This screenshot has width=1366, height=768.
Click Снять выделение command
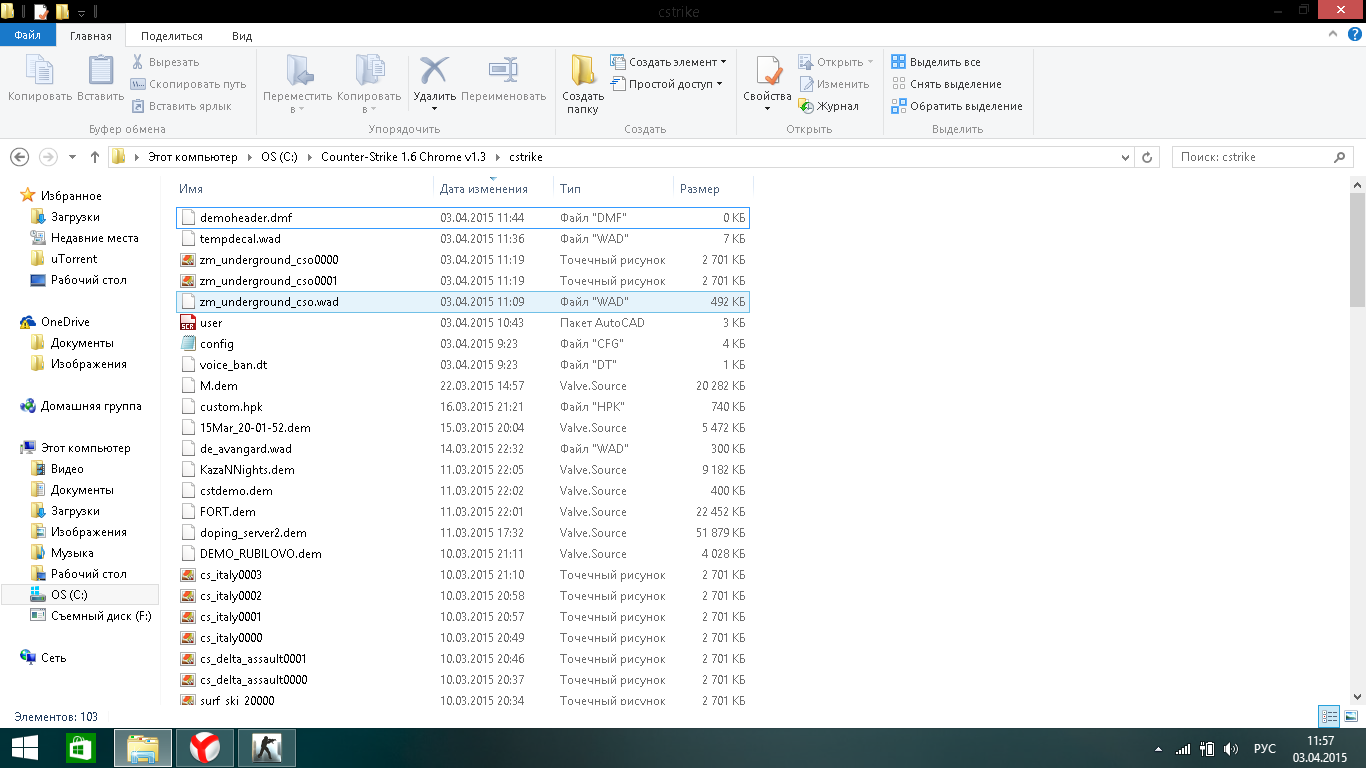point(946,84)
